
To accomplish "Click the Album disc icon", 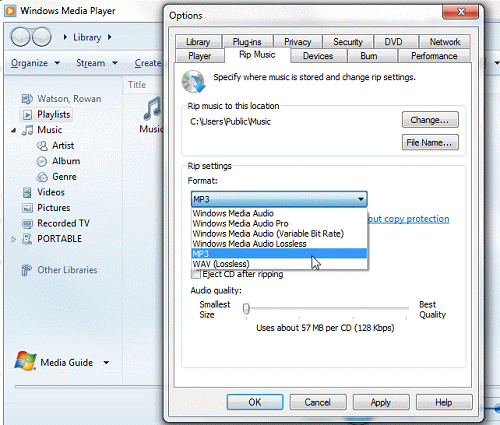I will click(42, 161).
